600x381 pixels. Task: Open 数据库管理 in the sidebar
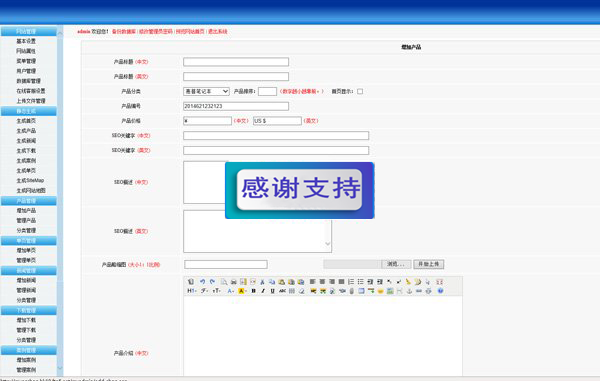(x=28, y=81)
